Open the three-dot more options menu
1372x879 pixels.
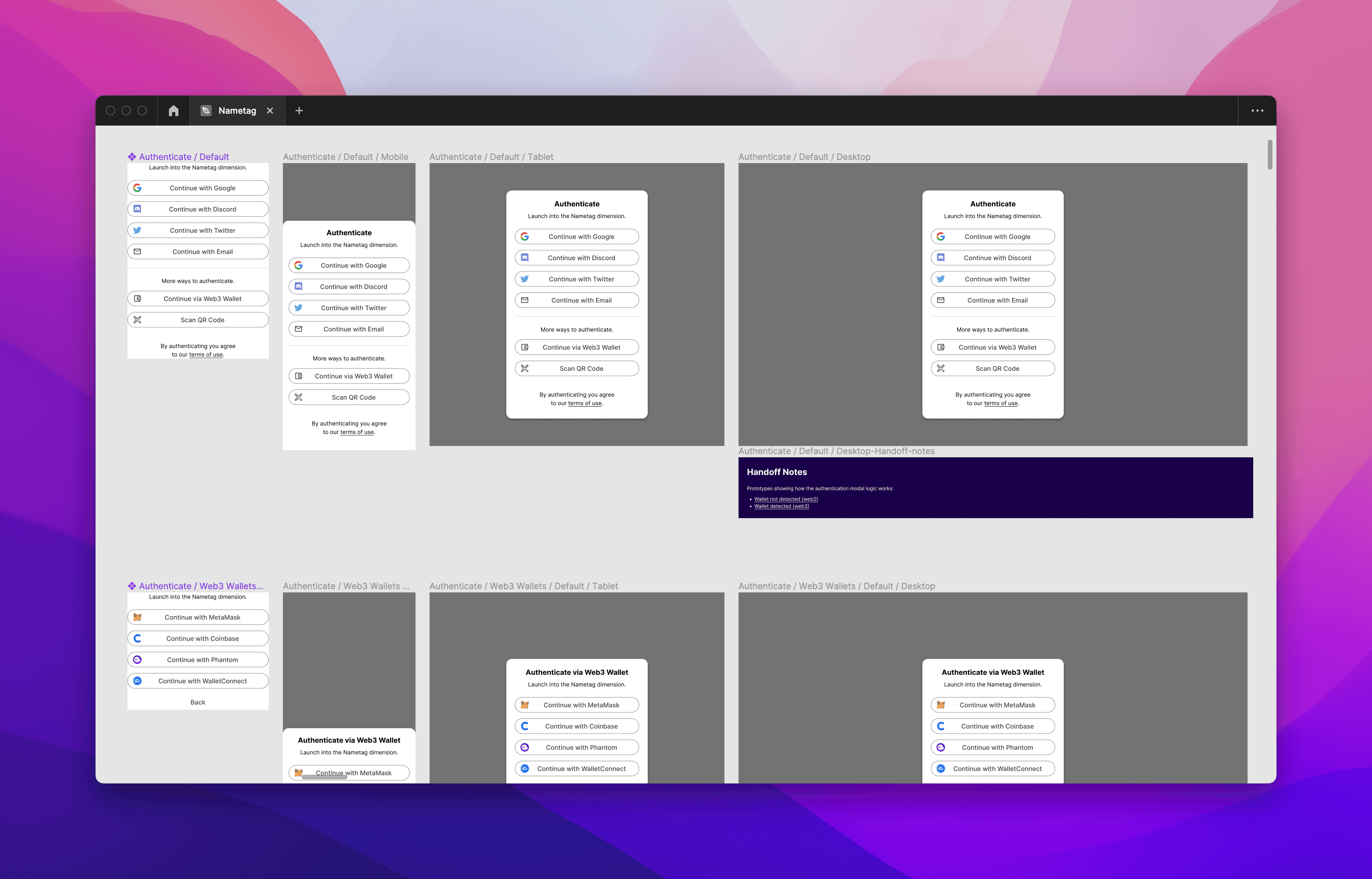(x=1257, y=111)
